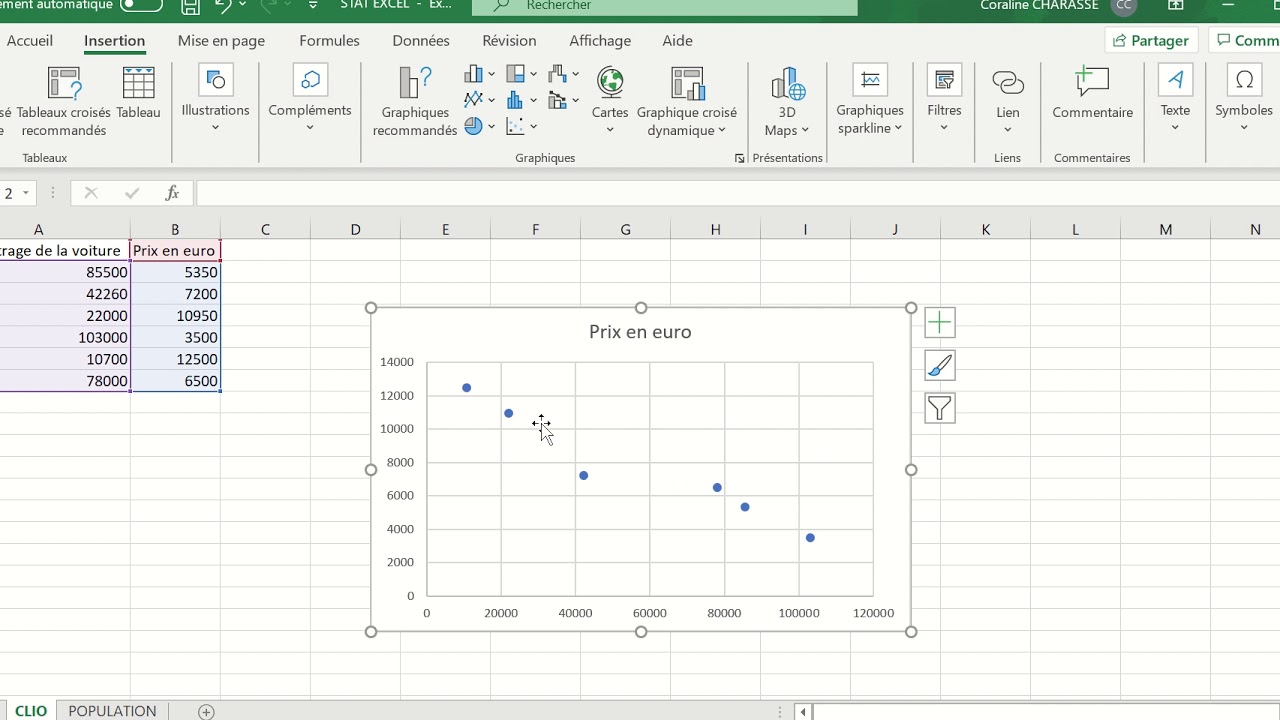Insert a column or bar chart
The image size is (1280, 720).
coord(473,74)
